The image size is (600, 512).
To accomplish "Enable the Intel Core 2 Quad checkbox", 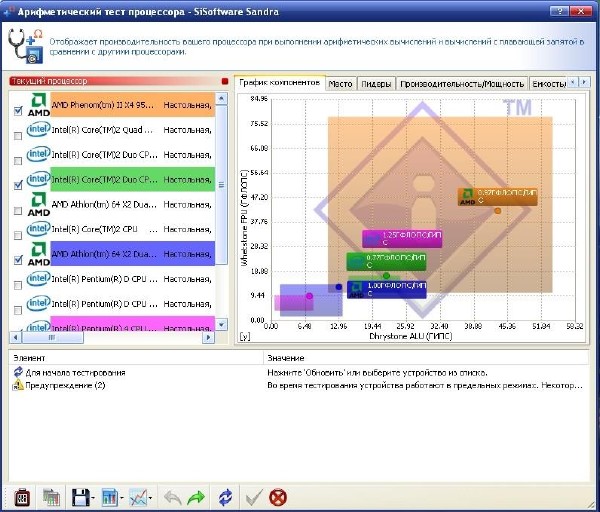I will 18,136.
